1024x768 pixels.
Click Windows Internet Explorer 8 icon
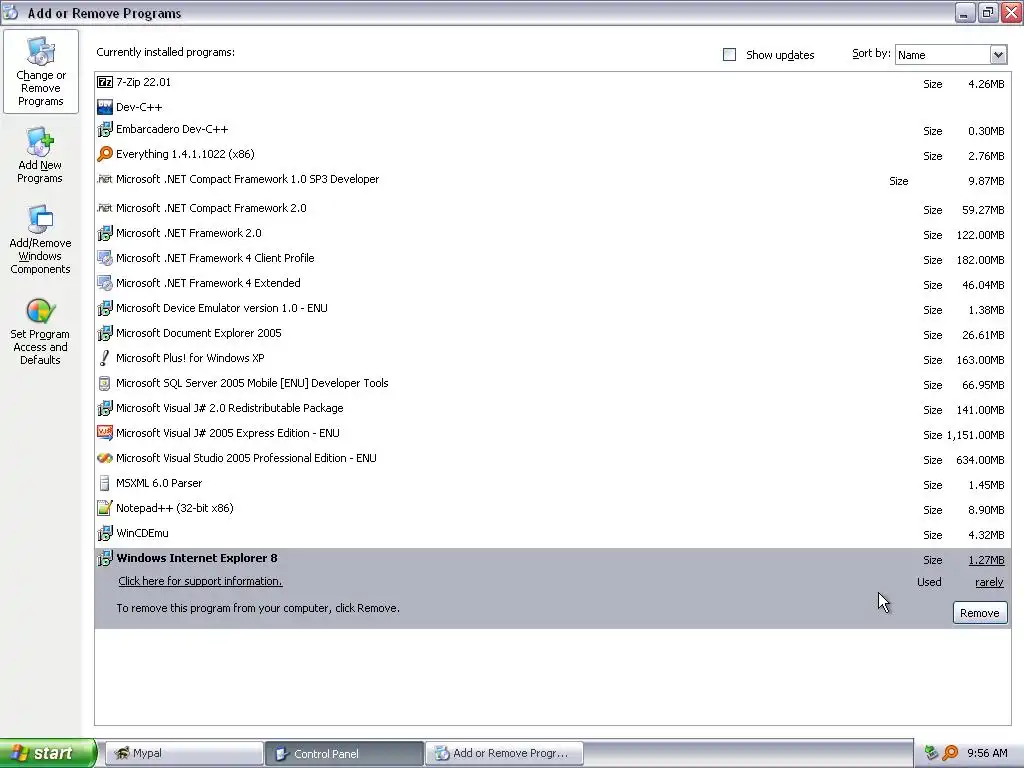104,558
